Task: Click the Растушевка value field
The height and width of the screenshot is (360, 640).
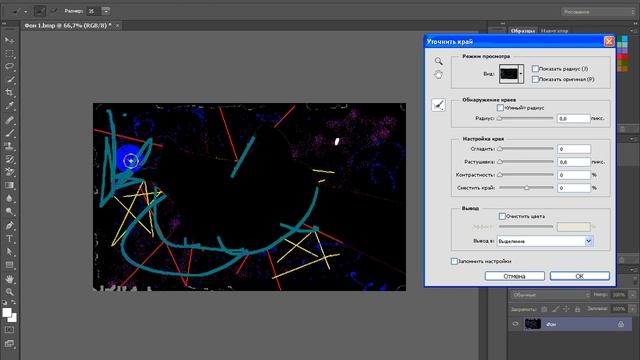Action: 573,162
